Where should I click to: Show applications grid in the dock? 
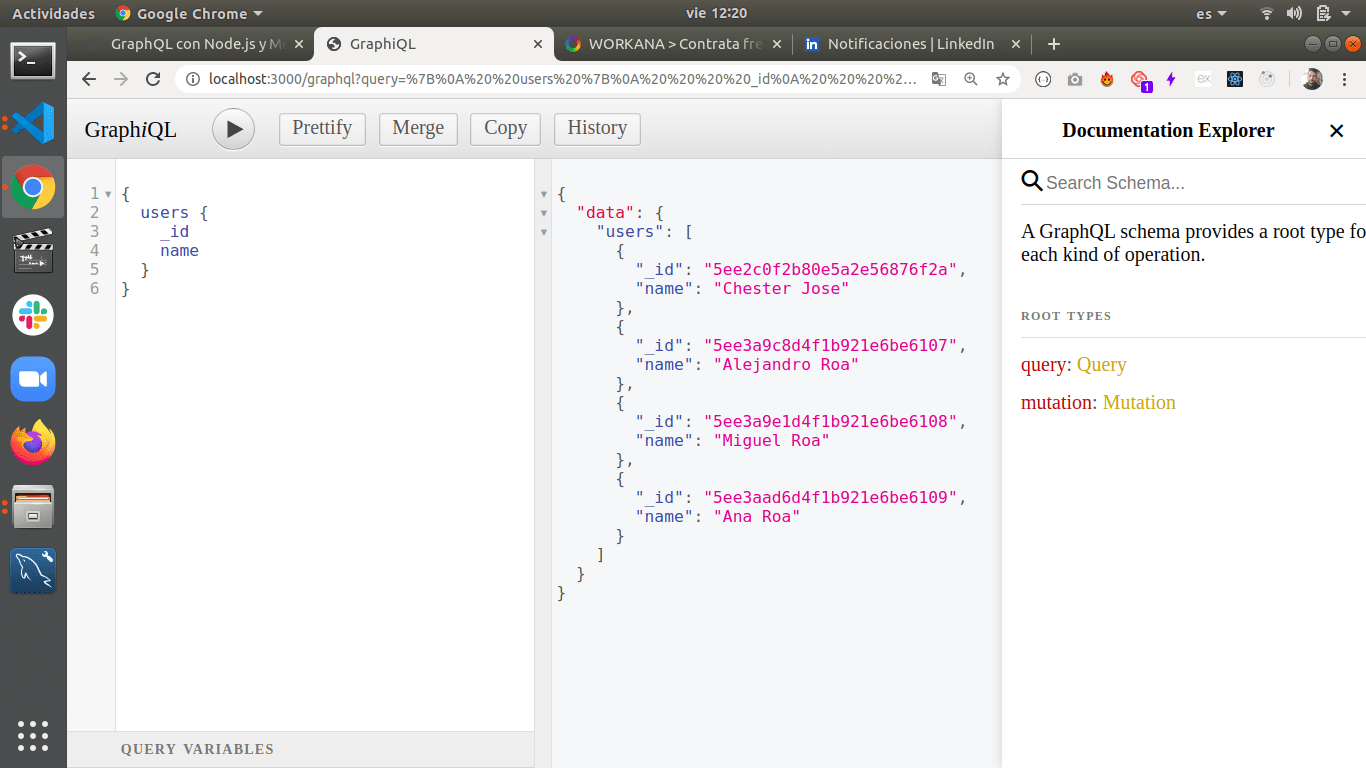(x=33, y=735)
